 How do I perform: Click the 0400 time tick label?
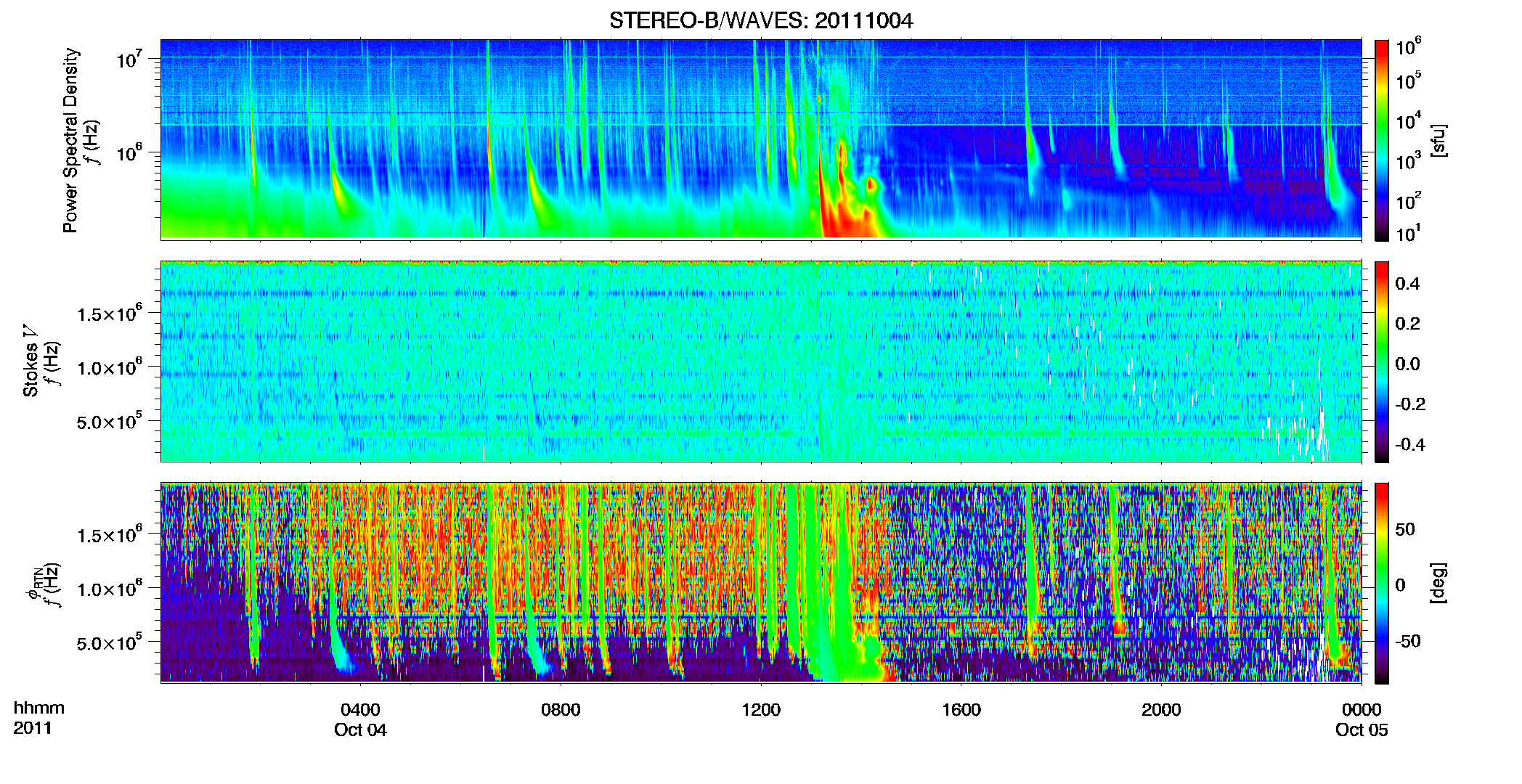[x=360, y=710]
